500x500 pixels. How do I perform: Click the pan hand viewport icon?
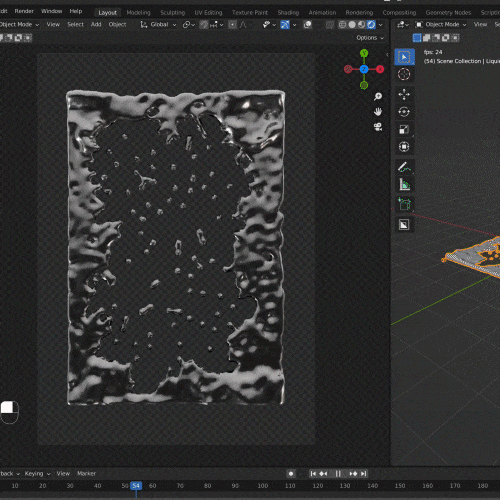378,112
